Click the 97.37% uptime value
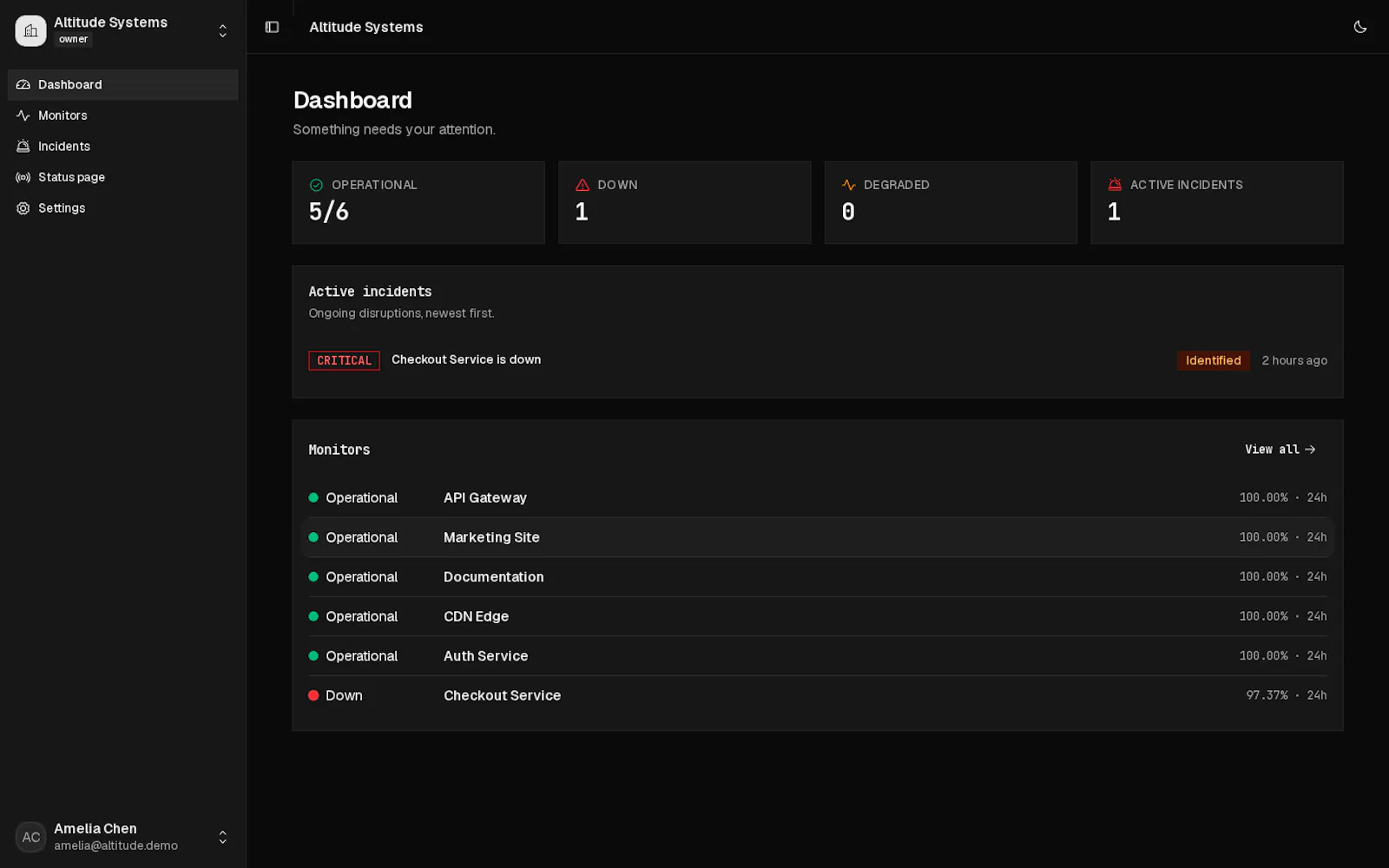The width and height of the screenshot is (1389, 868). coord(1267,695)
